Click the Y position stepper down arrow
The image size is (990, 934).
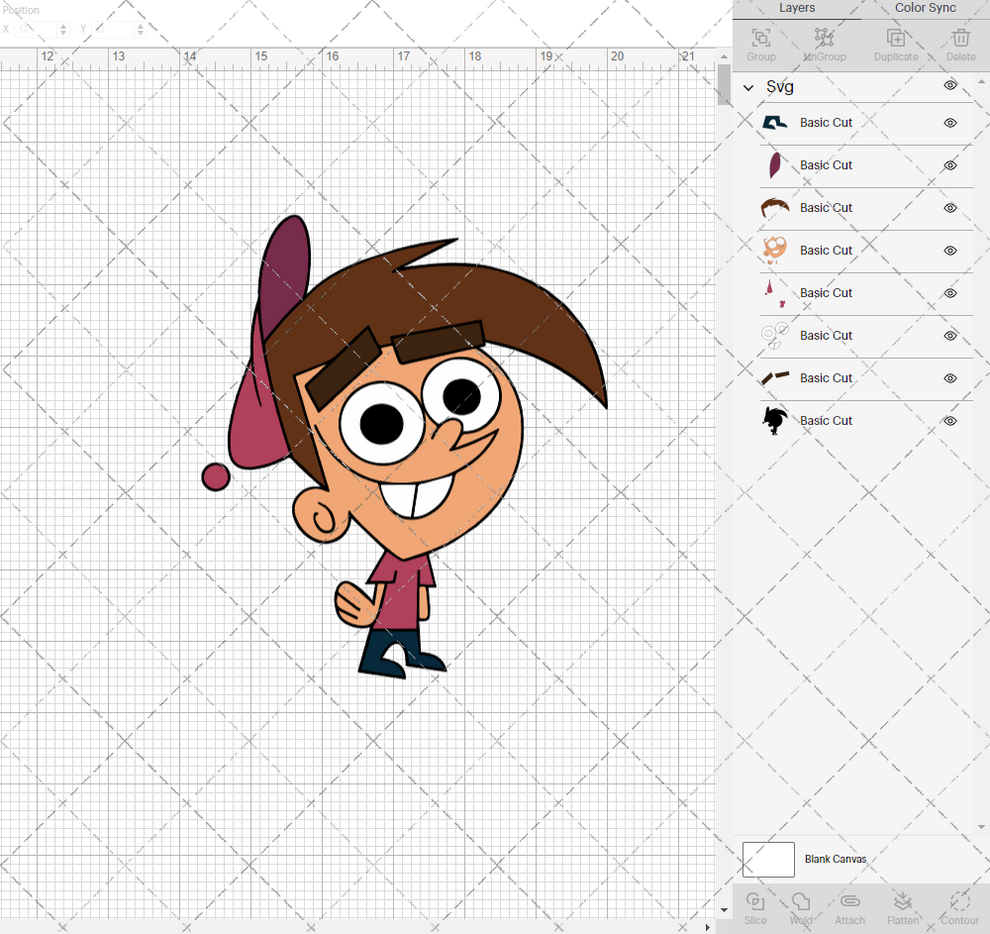coord(140,33)
